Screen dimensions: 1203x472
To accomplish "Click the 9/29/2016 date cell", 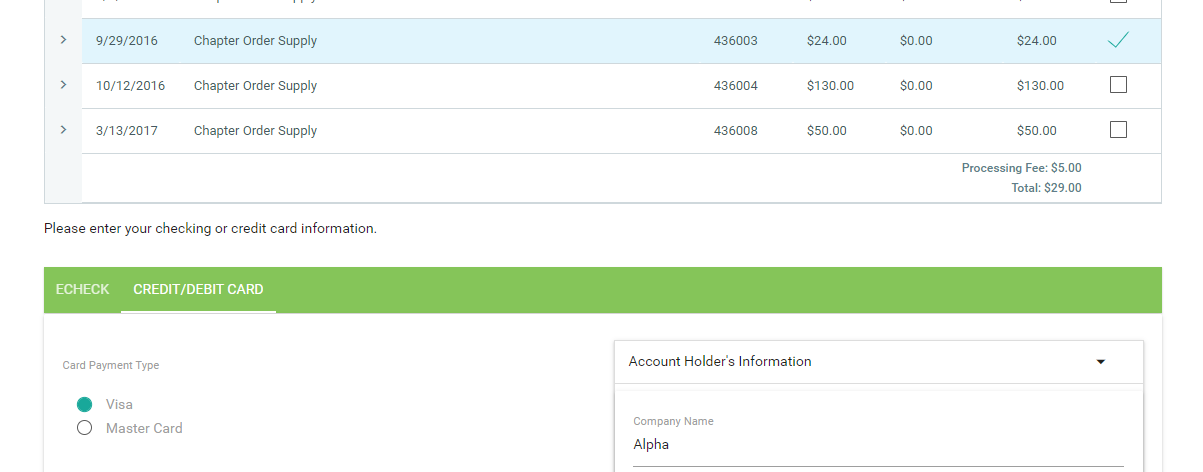I will pos(126,41).
